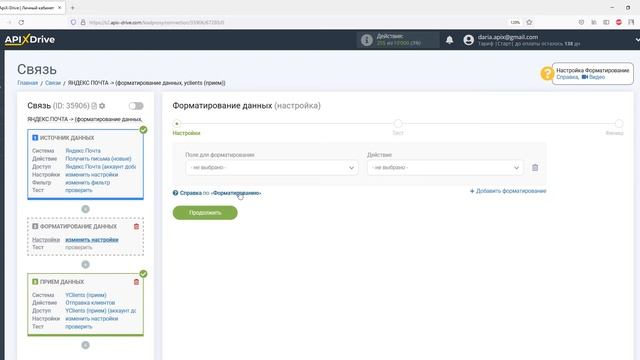Open connection settings gear icon
The width and height of the screenshot is (640, 360).
102,106
